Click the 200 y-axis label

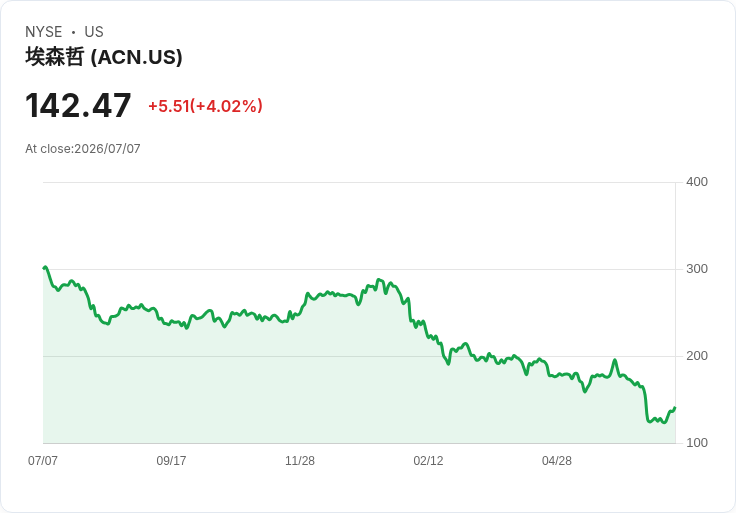click(x=697, y=356)
